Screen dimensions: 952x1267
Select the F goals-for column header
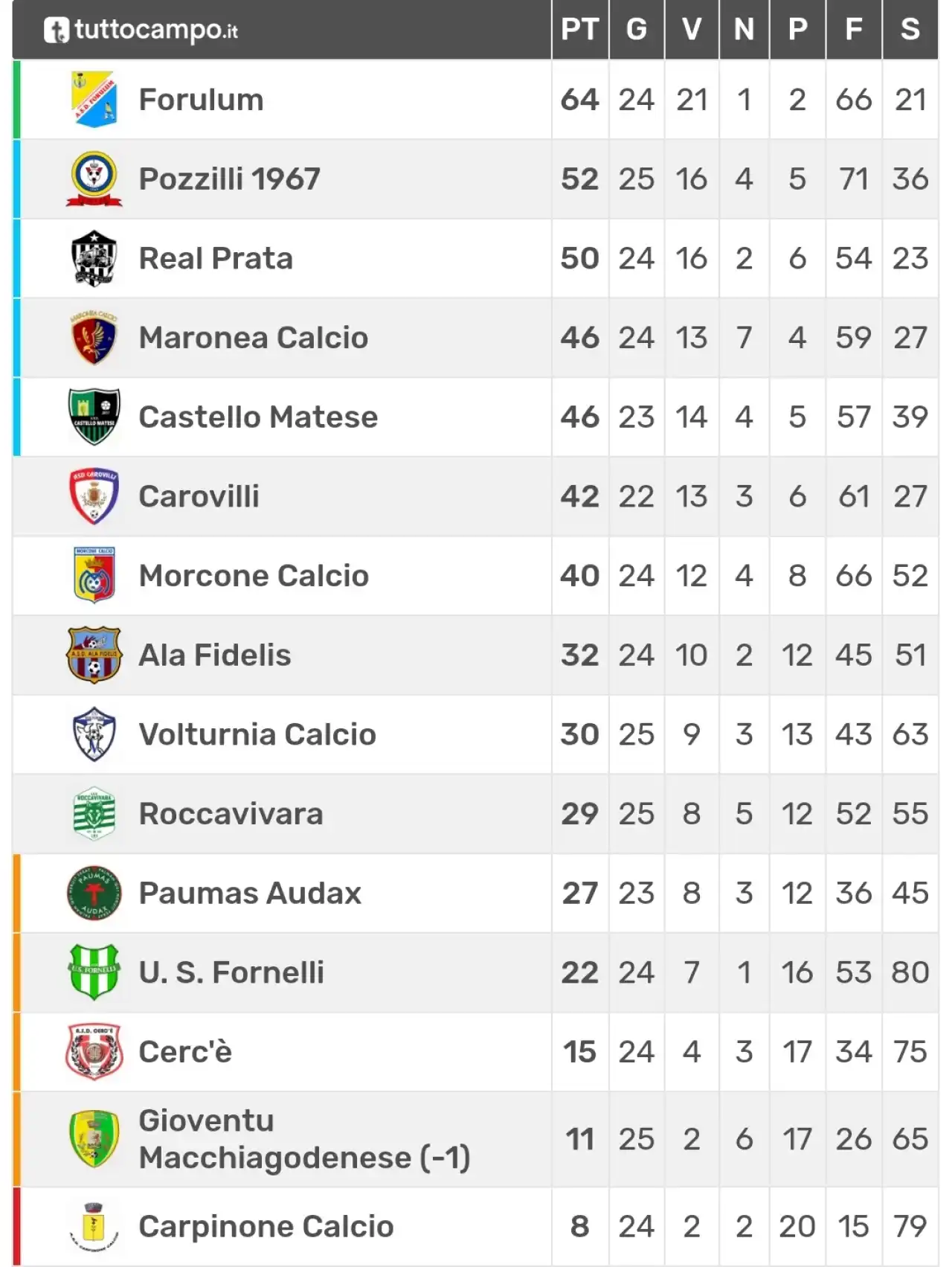click(x=853, y=30)
